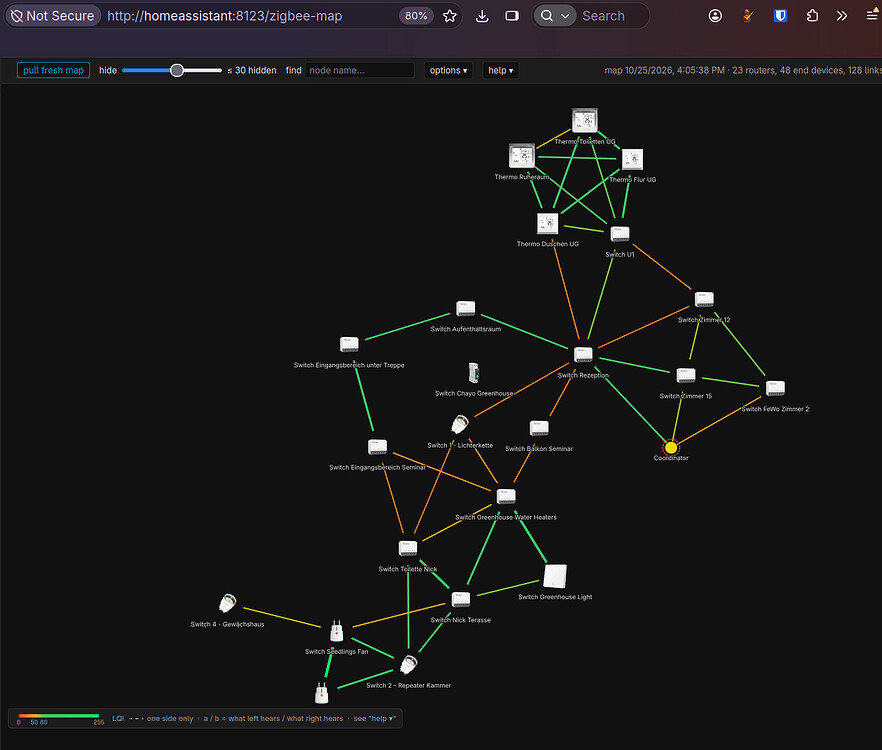Select the Switch Seedlings Fan plug node
Screen dimensions: 882x750
tap(336, 631)
